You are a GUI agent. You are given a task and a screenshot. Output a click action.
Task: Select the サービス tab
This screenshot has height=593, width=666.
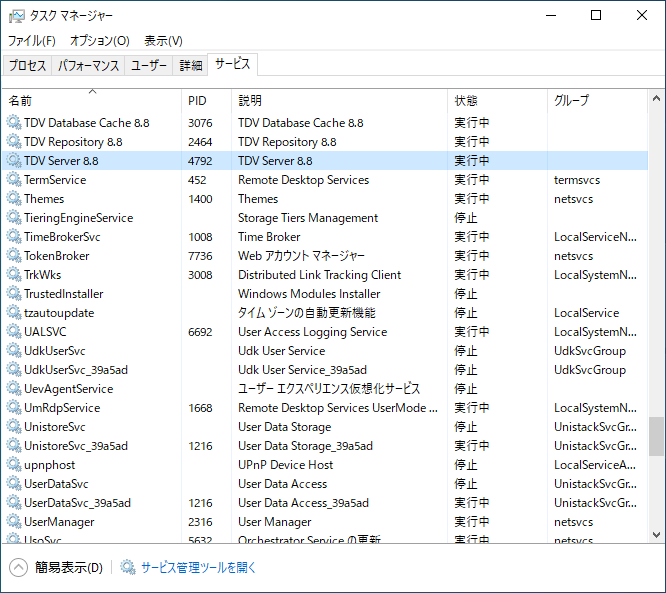click(x=232, y=64)
